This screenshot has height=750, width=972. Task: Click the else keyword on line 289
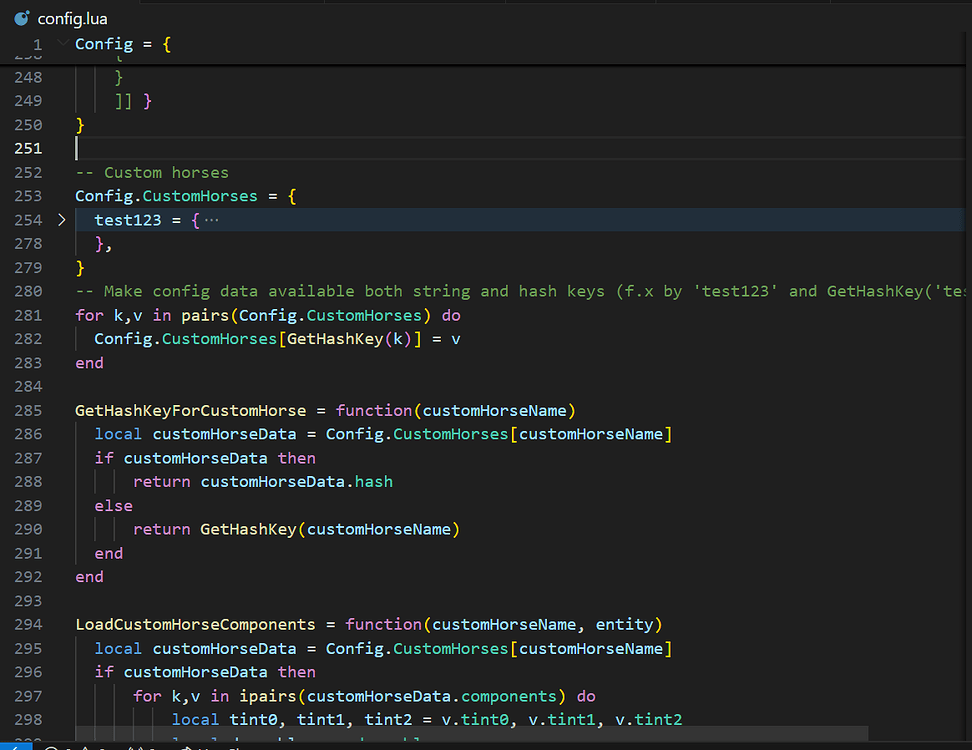tap(113, 505)
